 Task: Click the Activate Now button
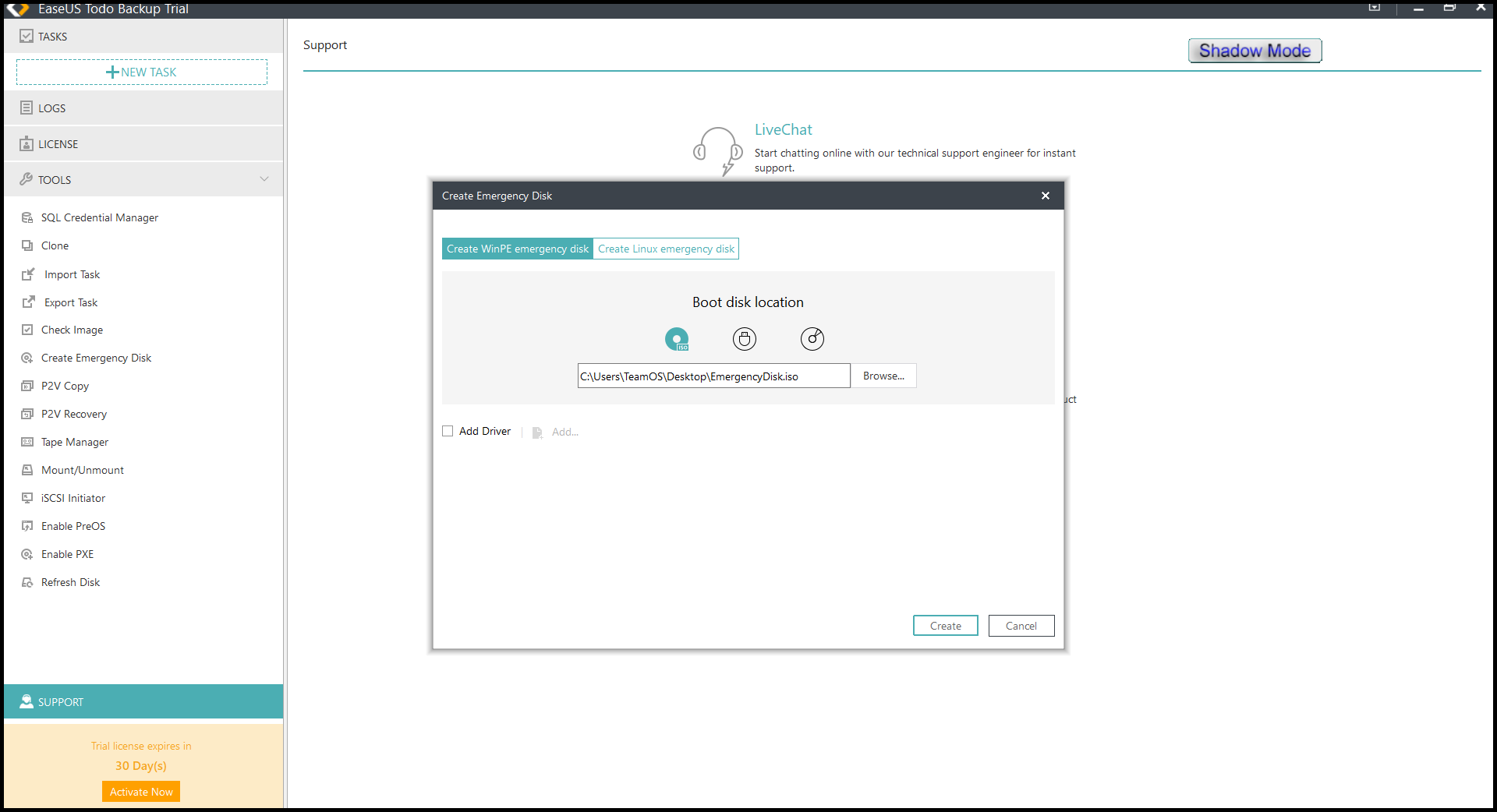[x=141, y=792]
